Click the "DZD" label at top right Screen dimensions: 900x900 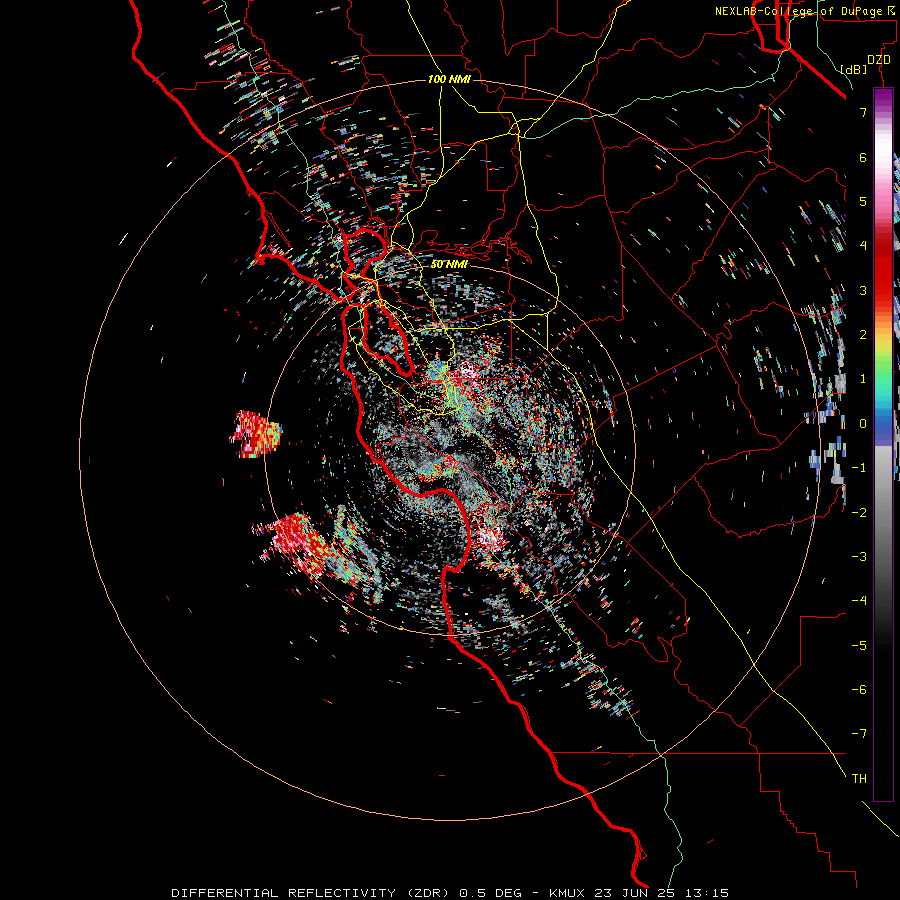[879, 60]
